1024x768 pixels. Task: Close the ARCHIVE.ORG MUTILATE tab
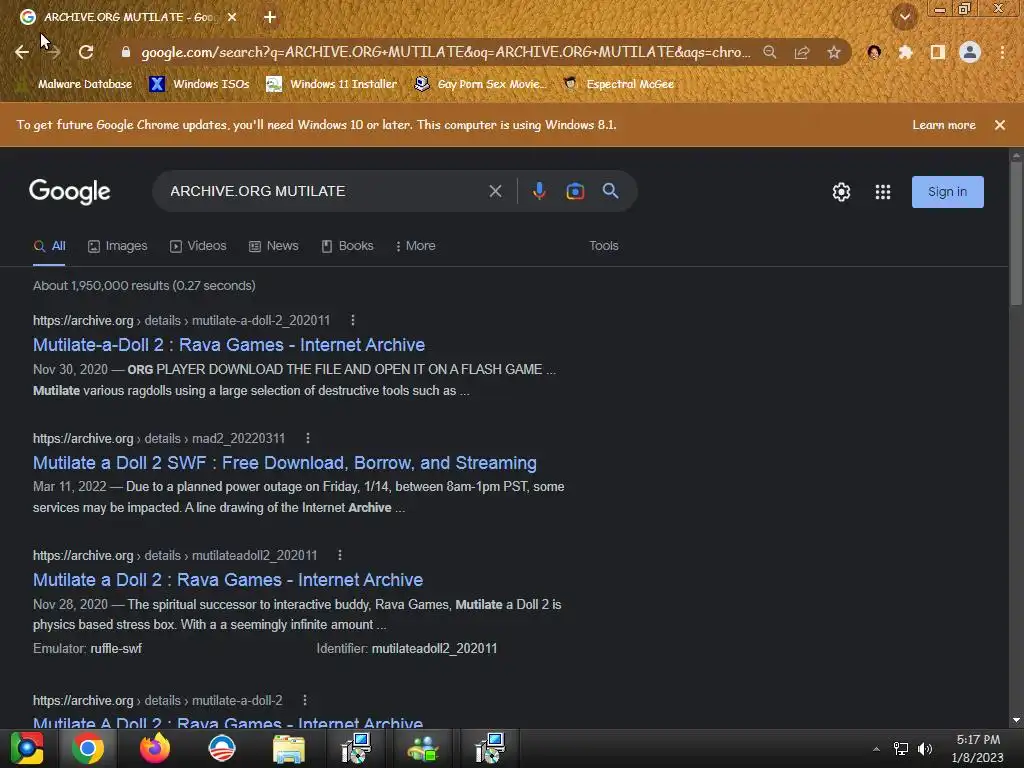pos(232,17)
